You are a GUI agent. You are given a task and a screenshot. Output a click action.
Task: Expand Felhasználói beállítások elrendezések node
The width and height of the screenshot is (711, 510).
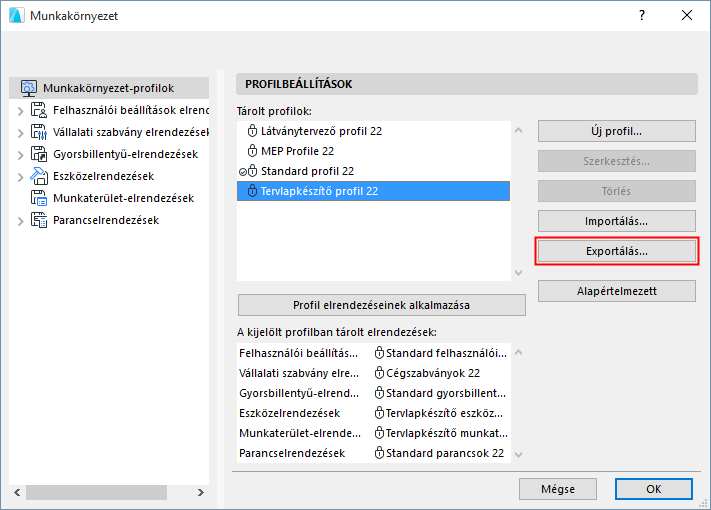pyautogui.click(x=20, y=111)
